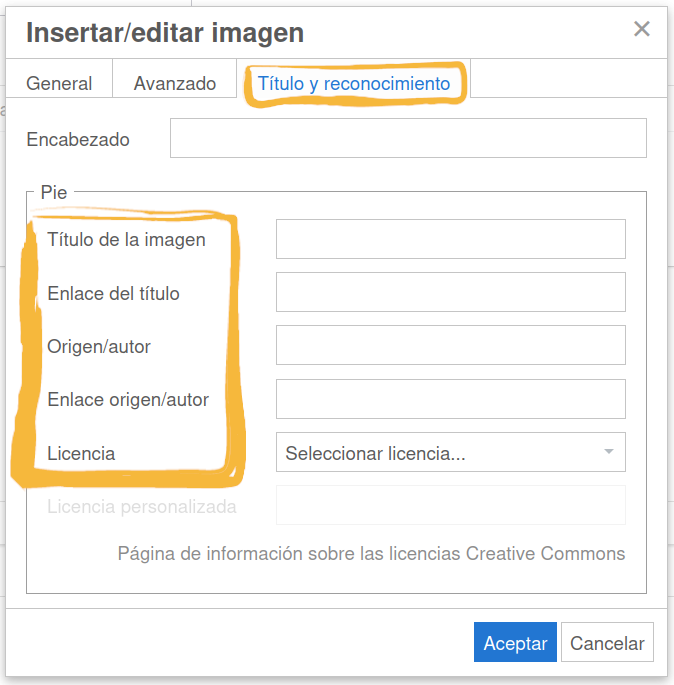The width and height of the screenshot is (674, 685).
Task: Click the Enlace origen/autor label text
Action: point(128,400)
